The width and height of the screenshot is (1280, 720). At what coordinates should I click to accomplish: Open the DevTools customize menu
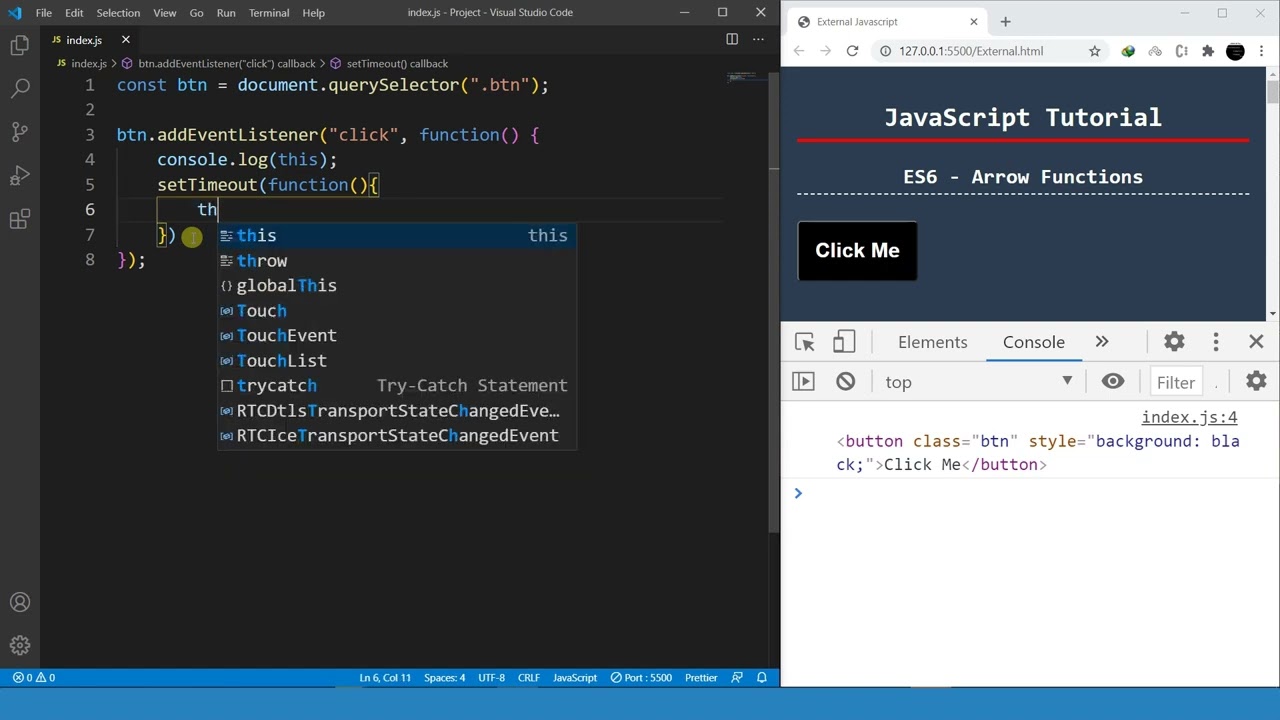click(1216, 342)
